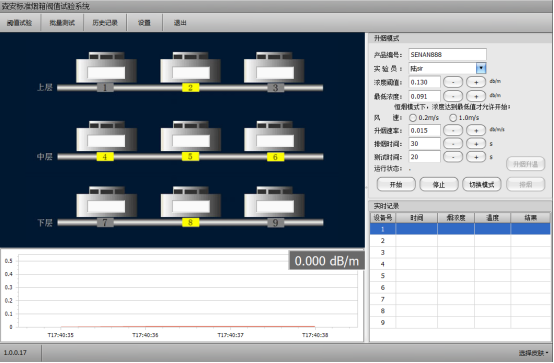Select row 5 in the real-time records table
This screenshot has width=554, height=363.
[460, 276]
